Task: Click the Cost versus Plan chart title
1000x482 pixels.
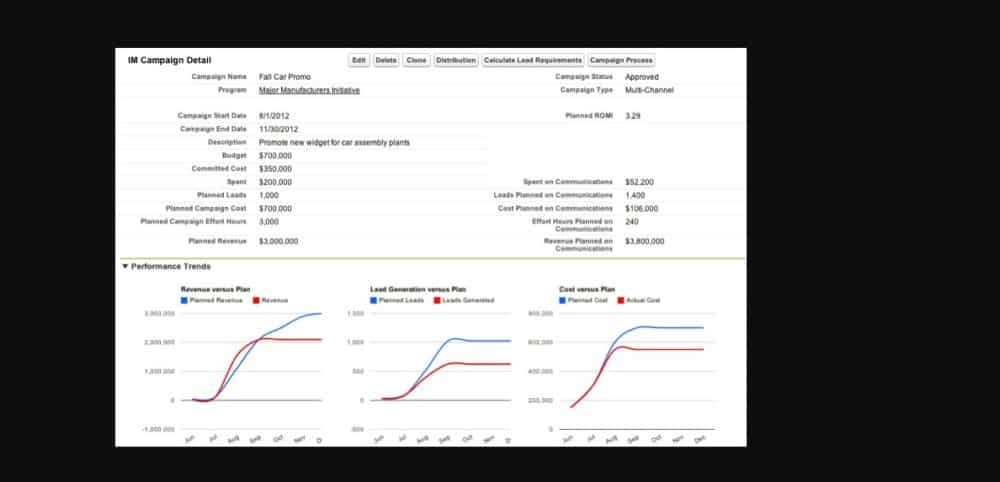Action: click(x=587, y=289)
